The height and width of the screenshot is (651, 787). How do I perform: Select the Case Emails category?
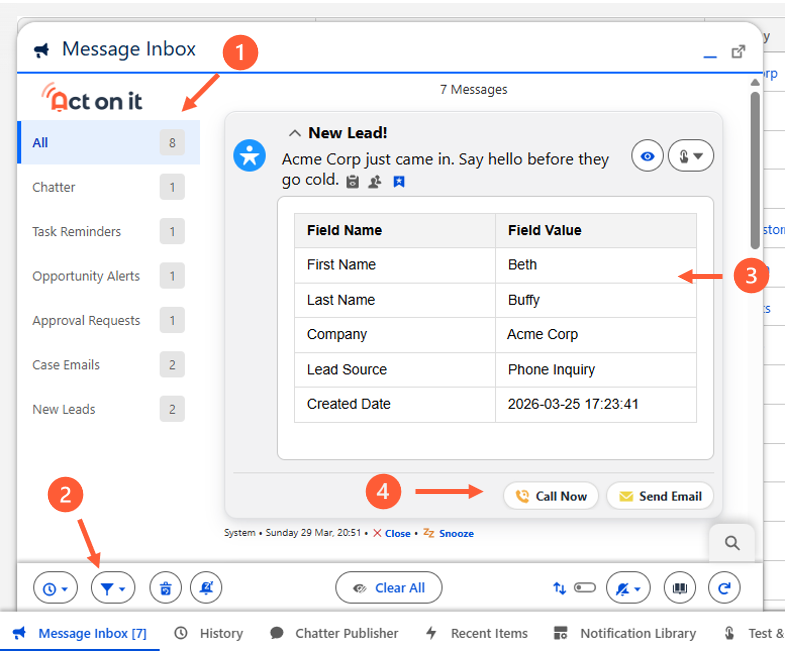(x=109, y=365)
